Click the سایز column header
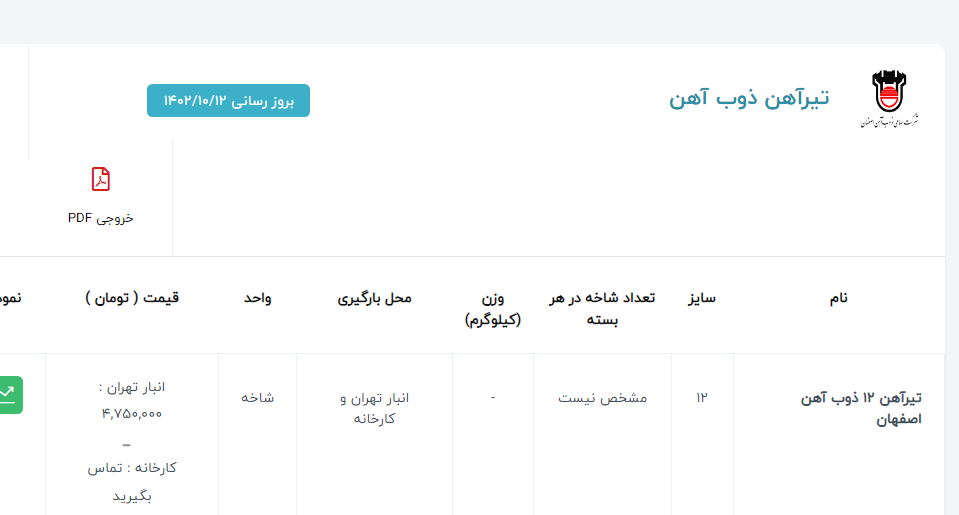The height and width of the screenshot is (515, 959). tap(701, 298)
